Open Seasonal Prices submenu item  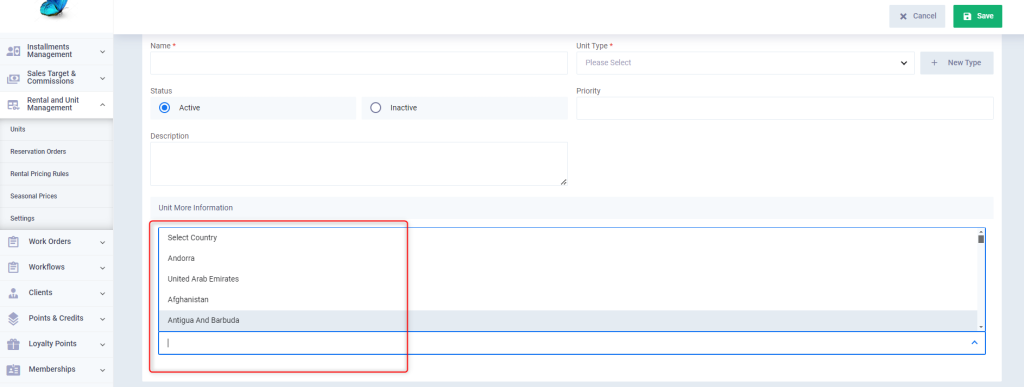click(x=56, y=196)
